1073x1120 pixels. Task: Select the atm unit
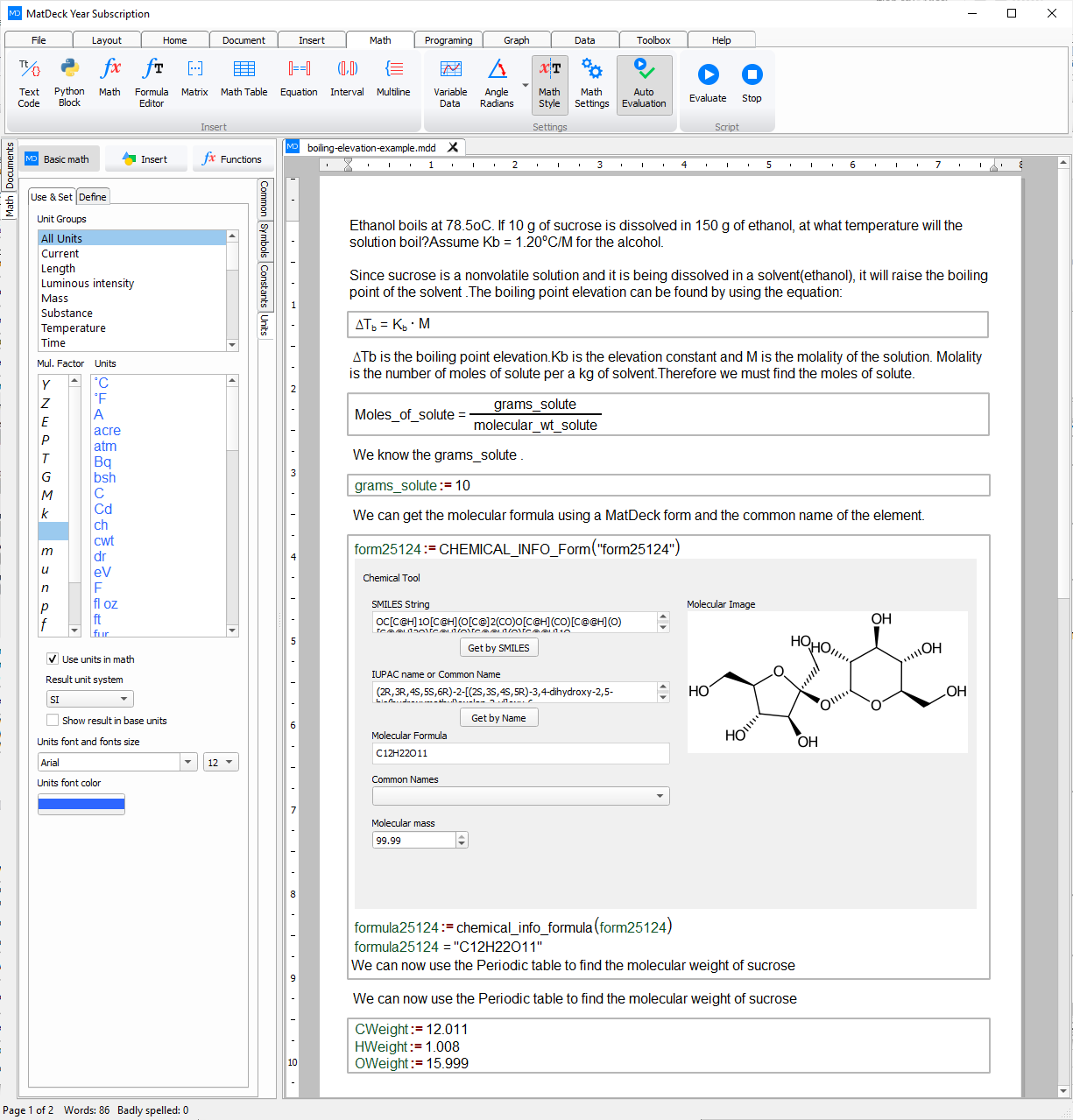[x=105, y=446]
